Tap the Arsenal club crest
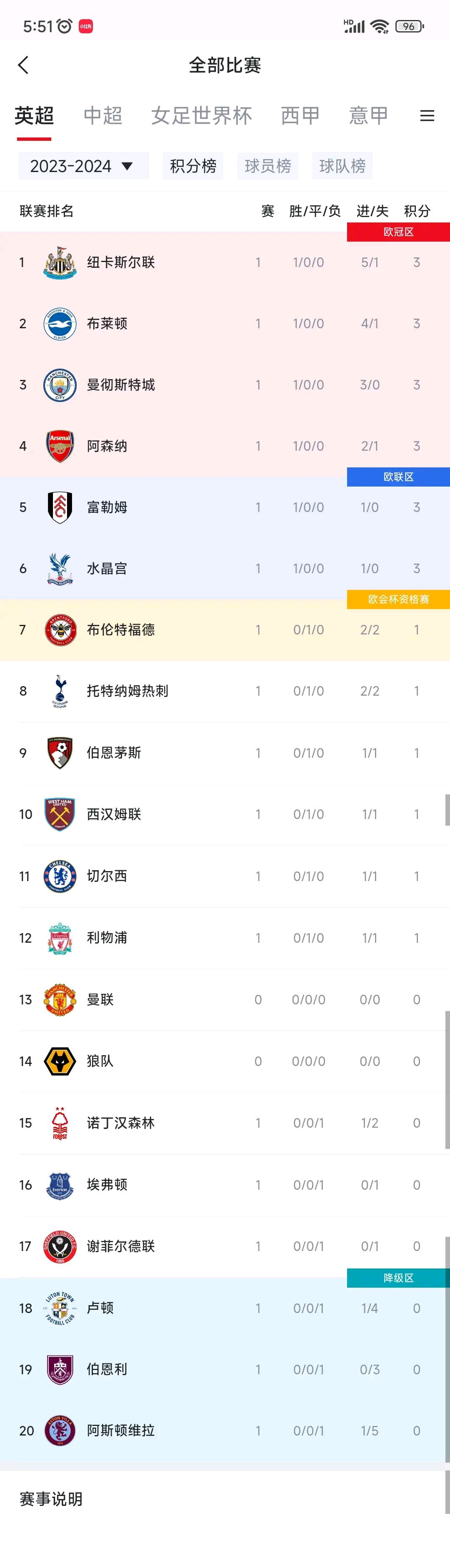 tap(60, 446)
